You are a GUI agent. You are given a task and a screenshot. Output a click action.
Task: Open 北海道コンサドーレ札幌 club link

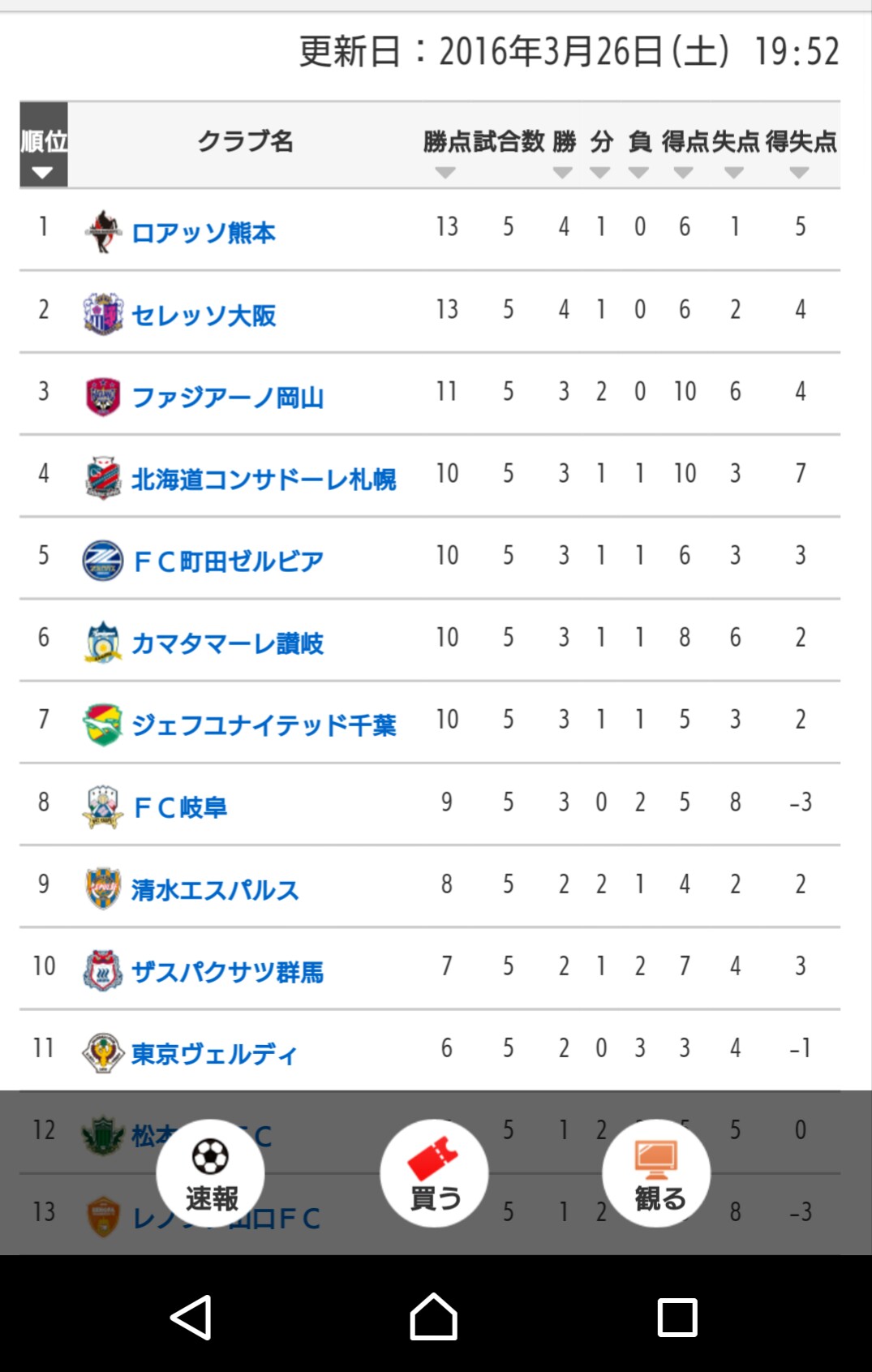coord(264,479)
